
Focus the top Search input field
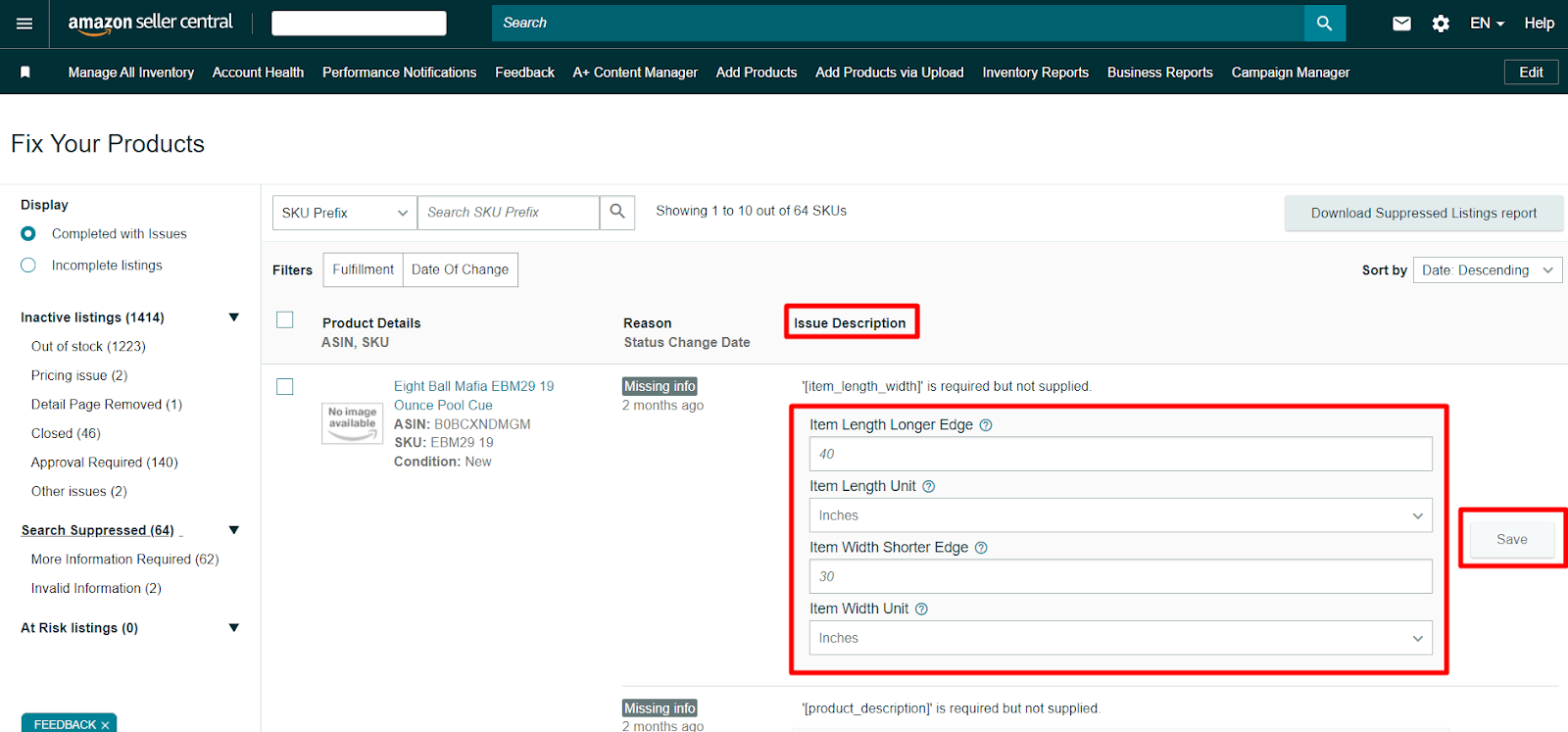coord(898,23)
